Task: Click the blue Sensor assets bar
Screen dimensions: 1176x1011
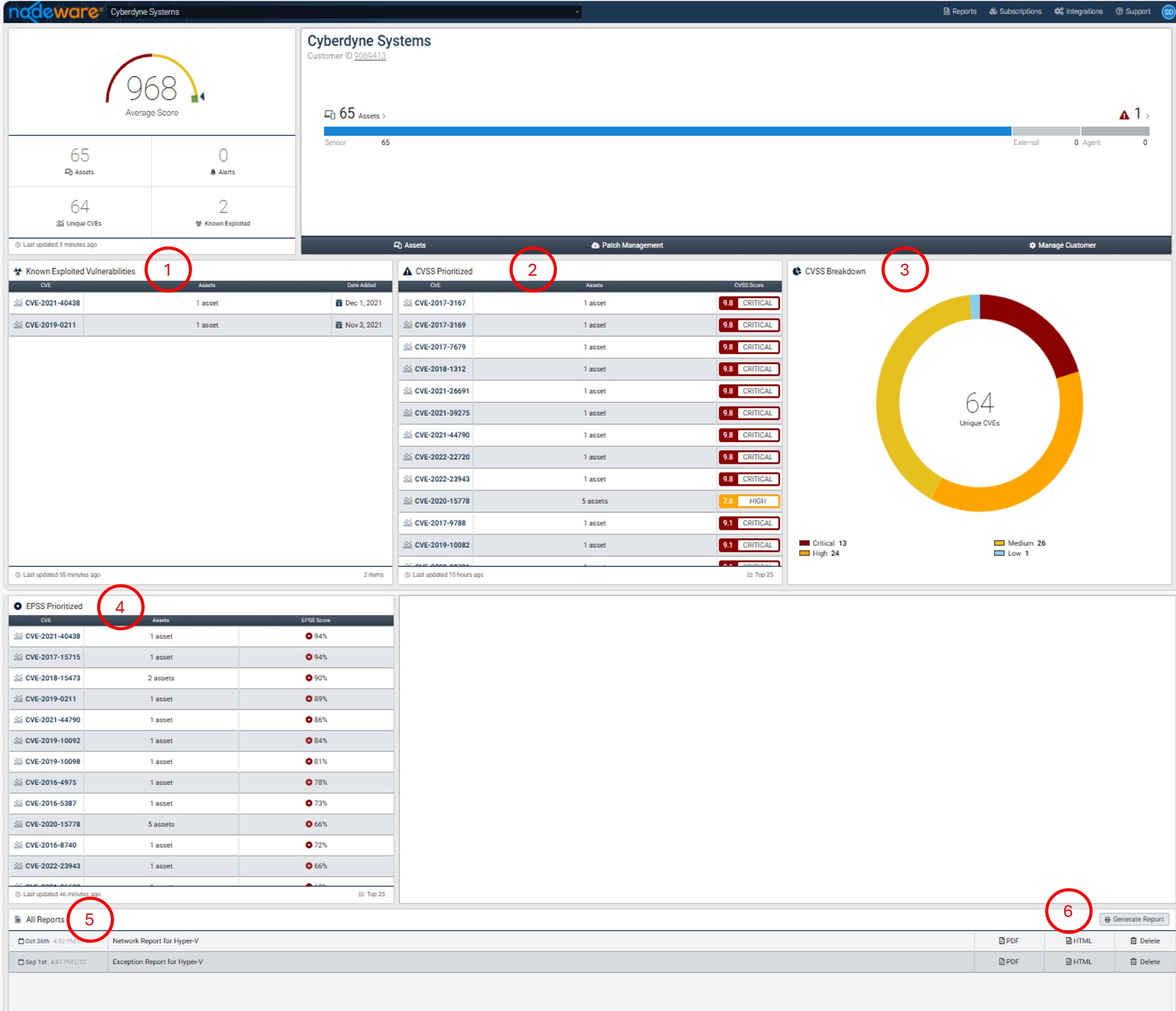Action: tap(667, 131)
